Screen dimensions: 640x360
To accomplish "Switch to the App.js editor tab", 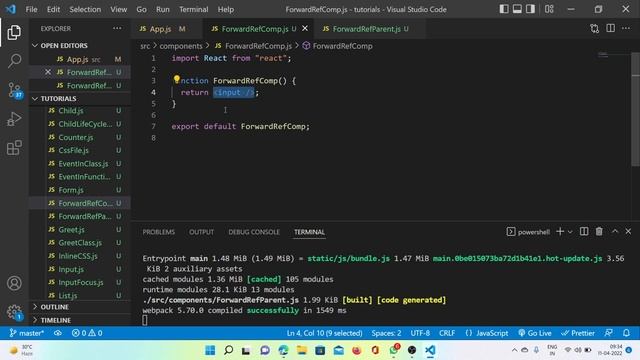I will (x=160, y=29).
